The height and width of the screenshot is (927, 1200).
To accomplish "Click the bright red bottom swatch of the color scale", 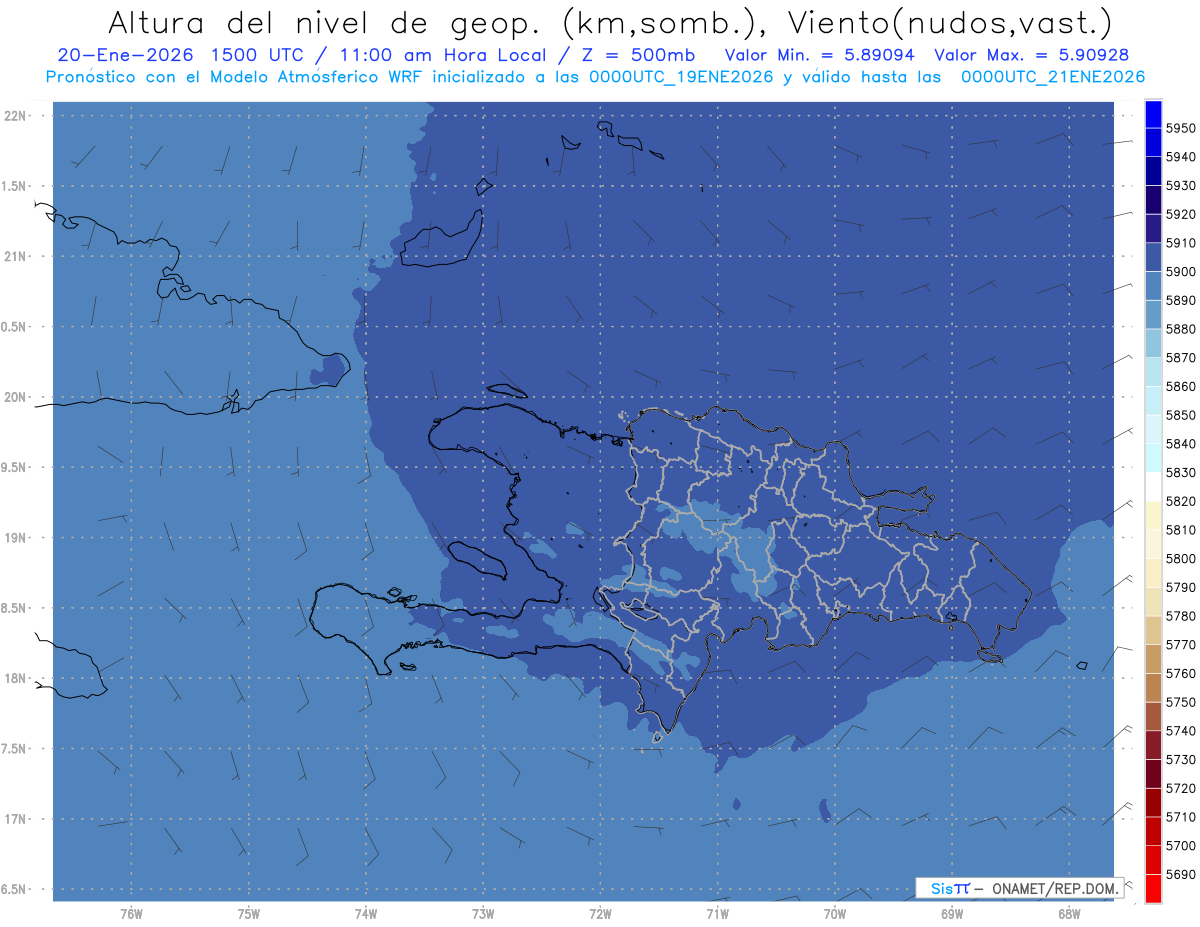I will (x=1153, y=888).
